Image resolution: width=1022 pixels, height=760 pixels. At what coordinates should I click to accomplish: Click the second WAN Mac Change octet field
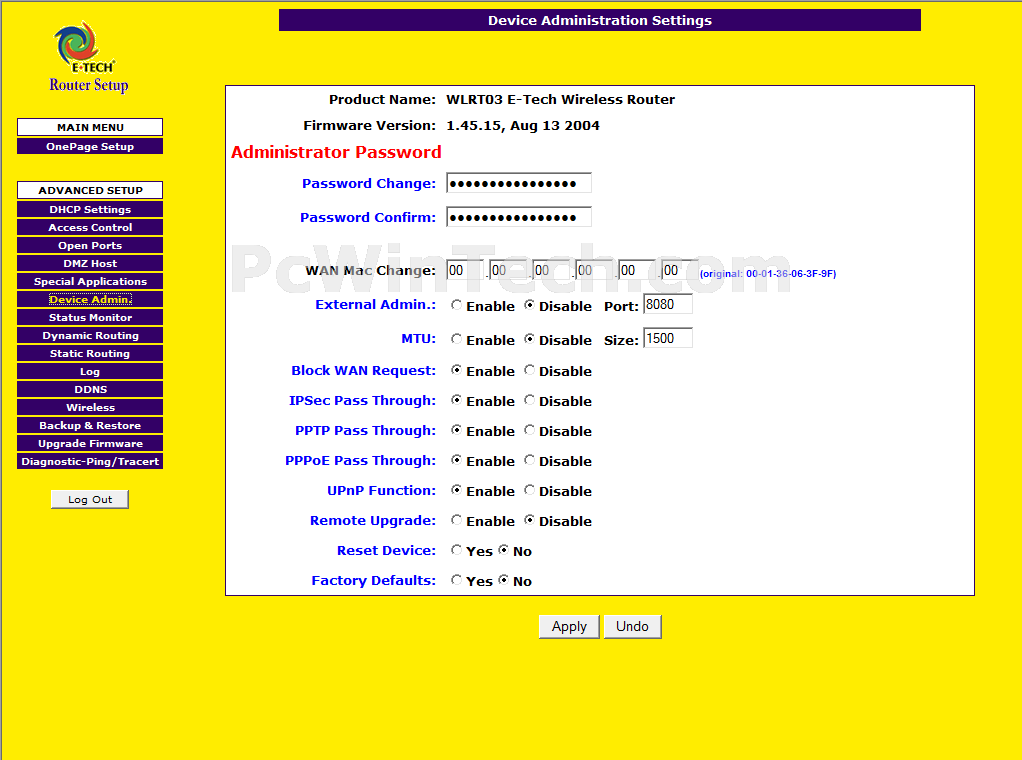[508, 270]
